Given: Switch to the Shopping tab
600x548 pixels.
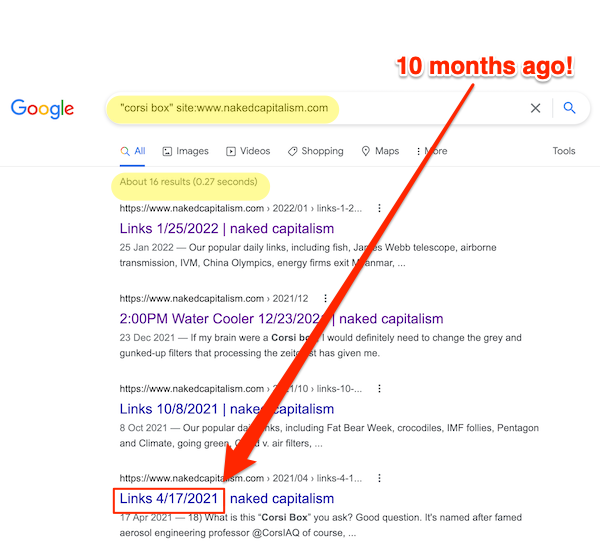Looking at the screenshot, I should tap(316, 151).
